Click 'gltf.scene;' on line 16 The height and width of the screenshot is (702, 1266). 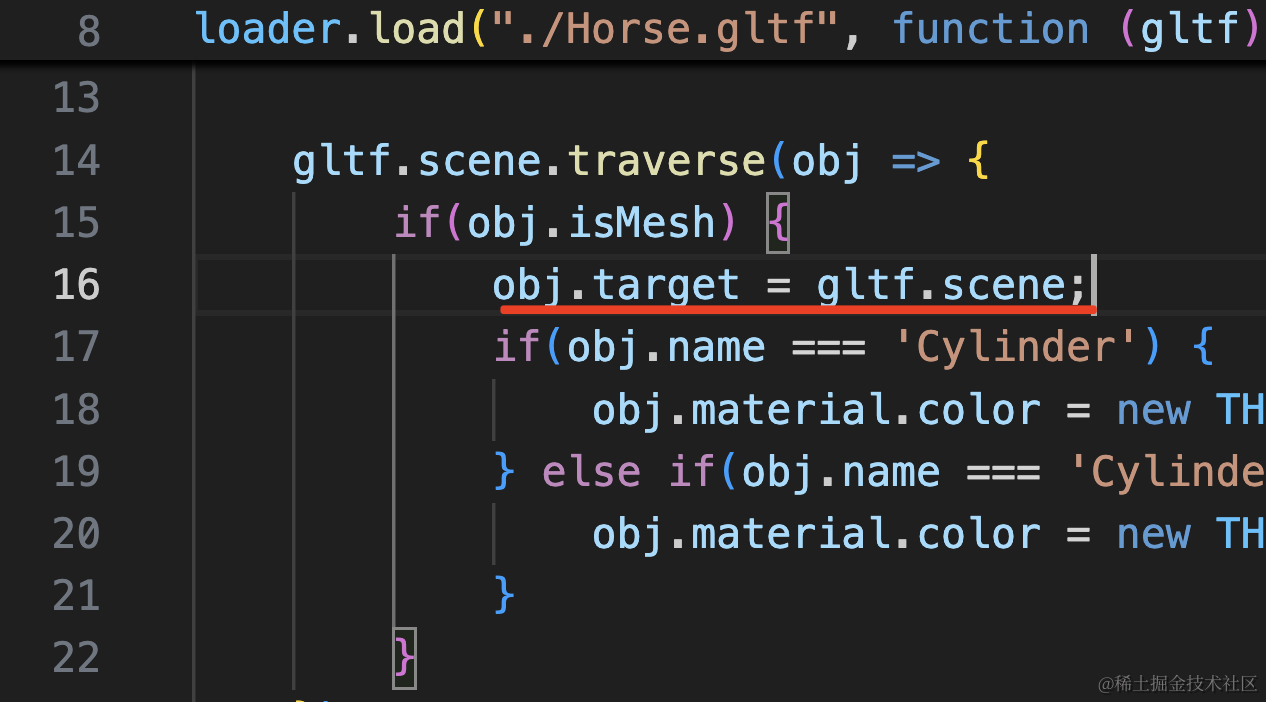tap(952, 286)
